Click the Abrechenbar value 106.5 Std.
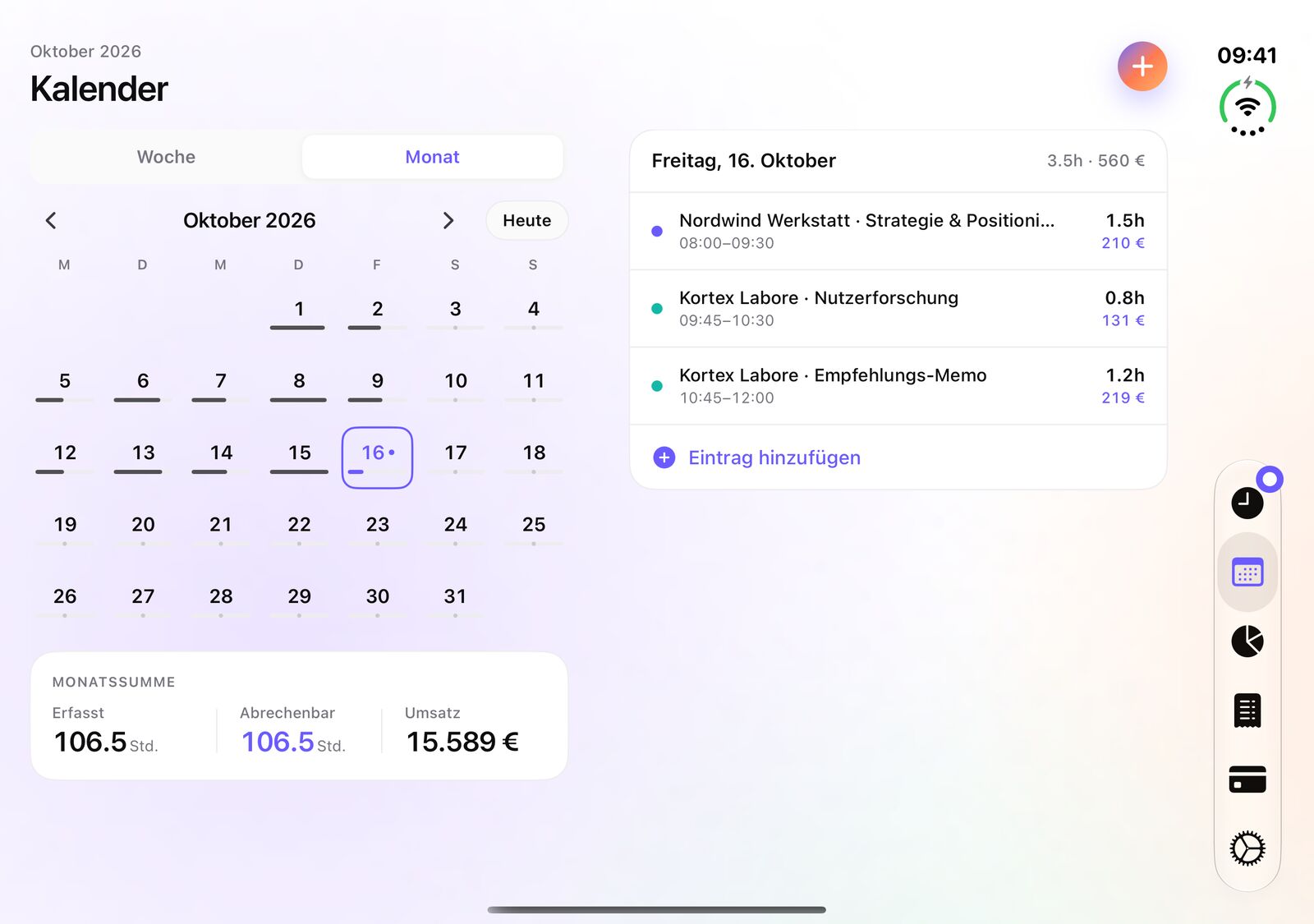The height and width of the screenshot is (924, 1314). [x=293, y=742]
